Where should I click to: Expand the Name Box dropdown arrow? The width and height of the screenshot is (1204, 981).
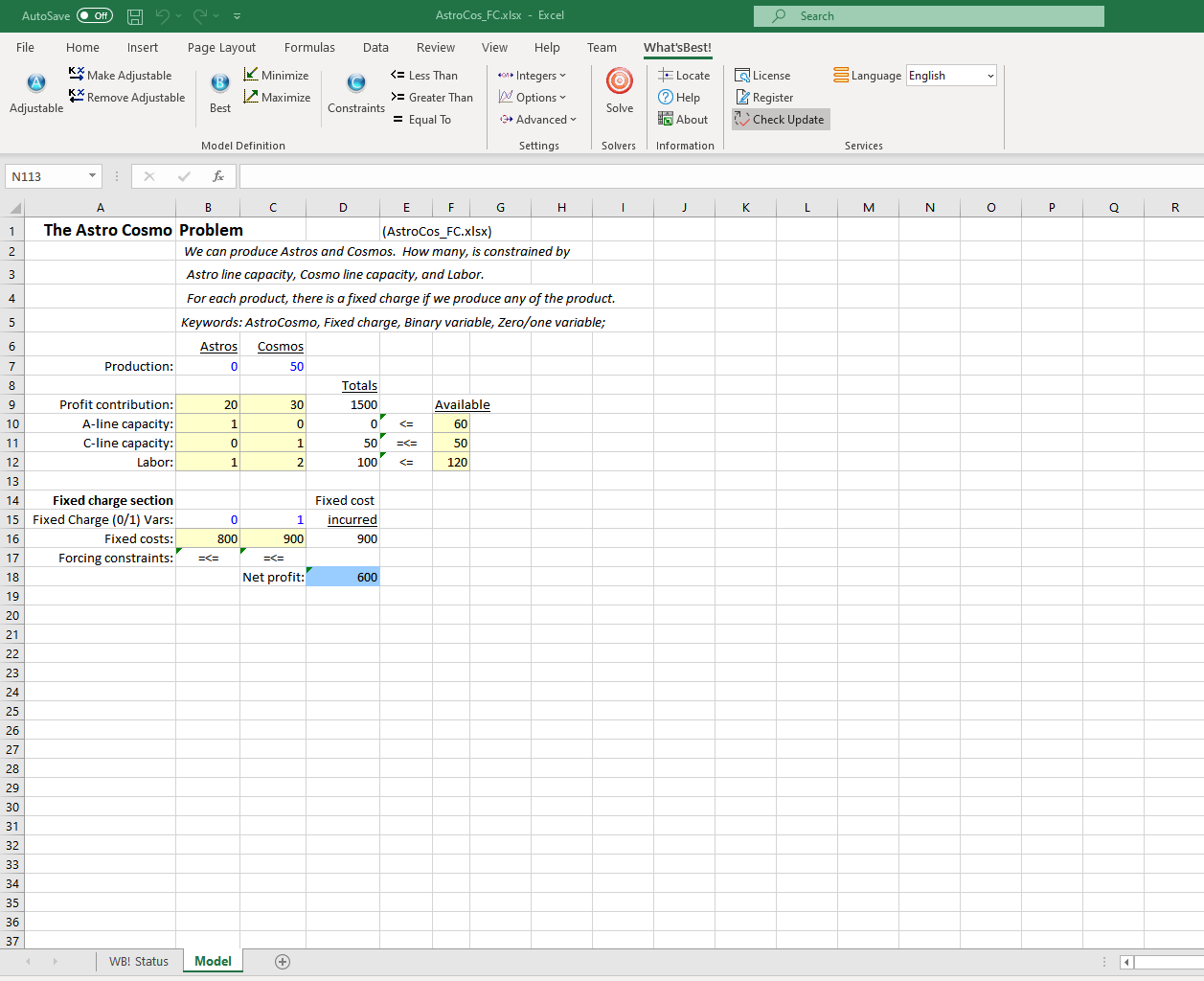(92, 176)
